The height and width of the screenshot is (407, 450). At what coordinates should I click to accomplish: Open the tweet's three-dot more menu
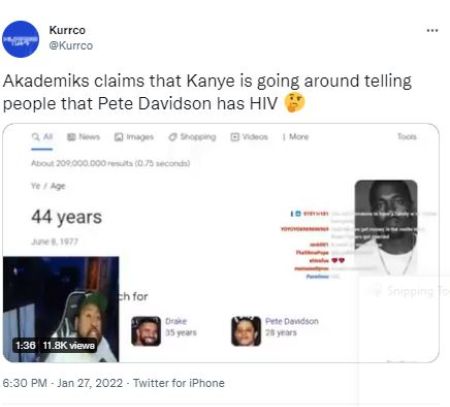[432, 30]
